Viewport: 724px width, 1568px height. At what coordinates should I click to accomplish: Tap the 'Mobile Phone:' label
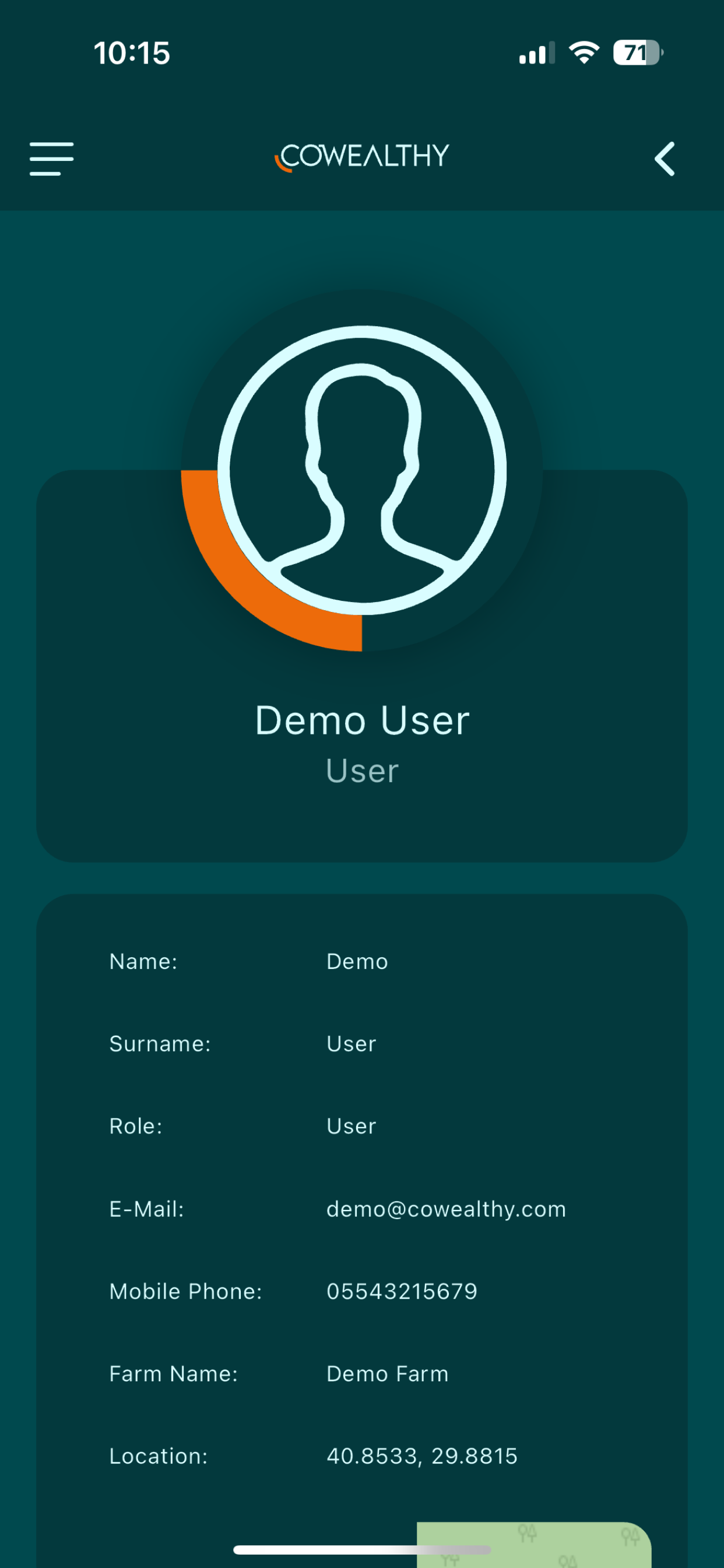click(x=185, y=1291)
